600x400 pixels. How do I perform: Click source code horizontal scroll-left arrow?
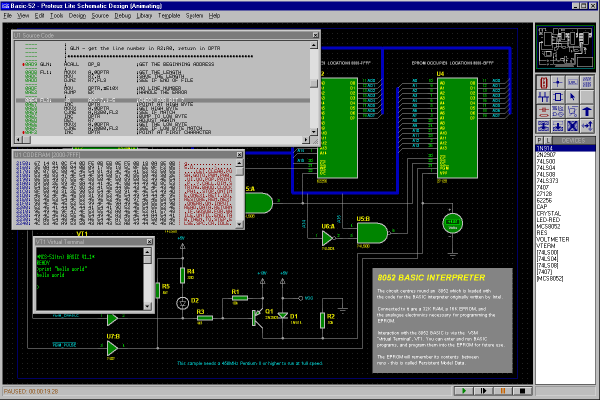[18, 140]
